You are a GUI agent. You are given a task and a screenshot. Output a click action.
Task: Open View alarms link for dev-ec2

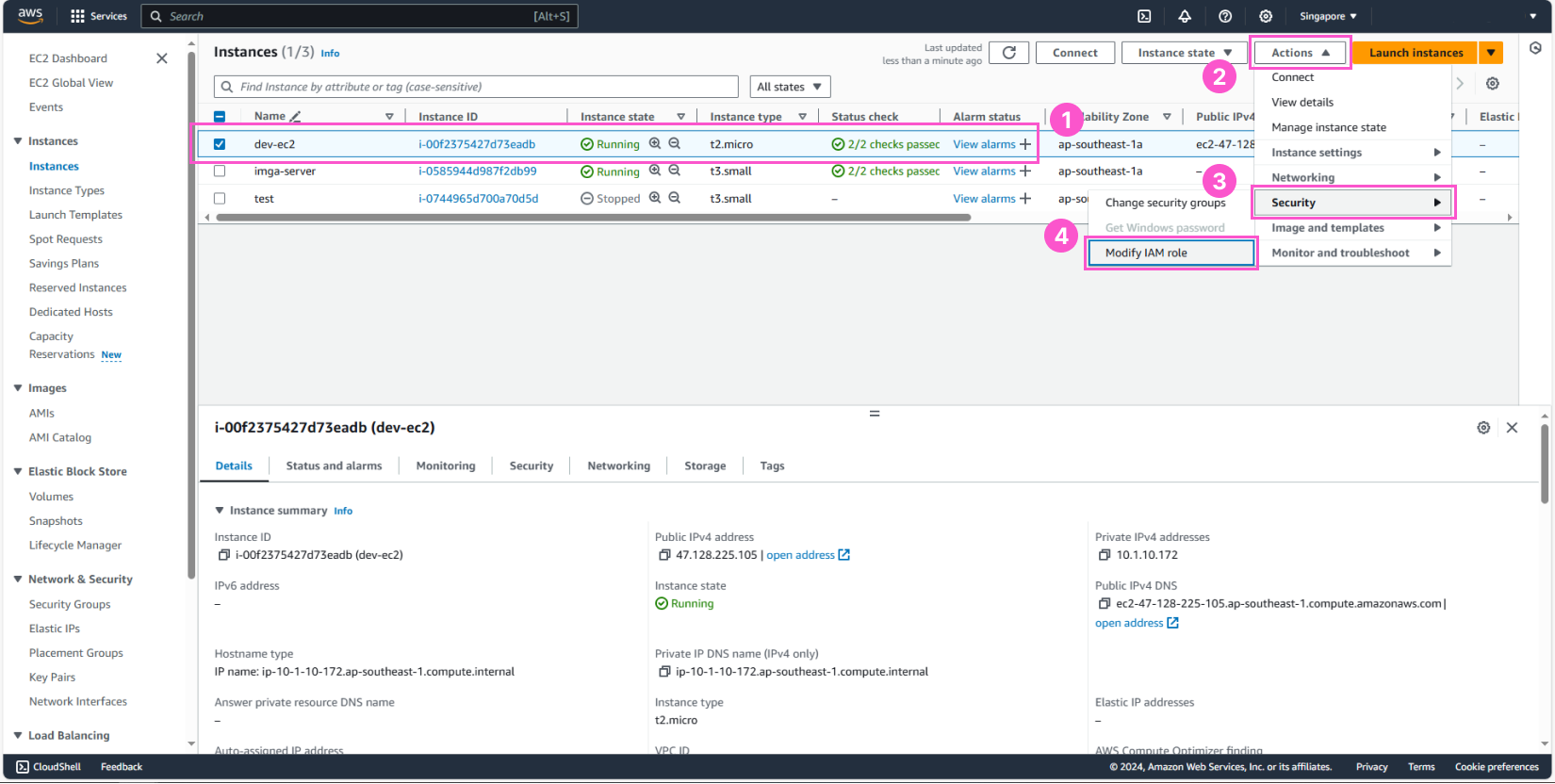tap(984, 144)
